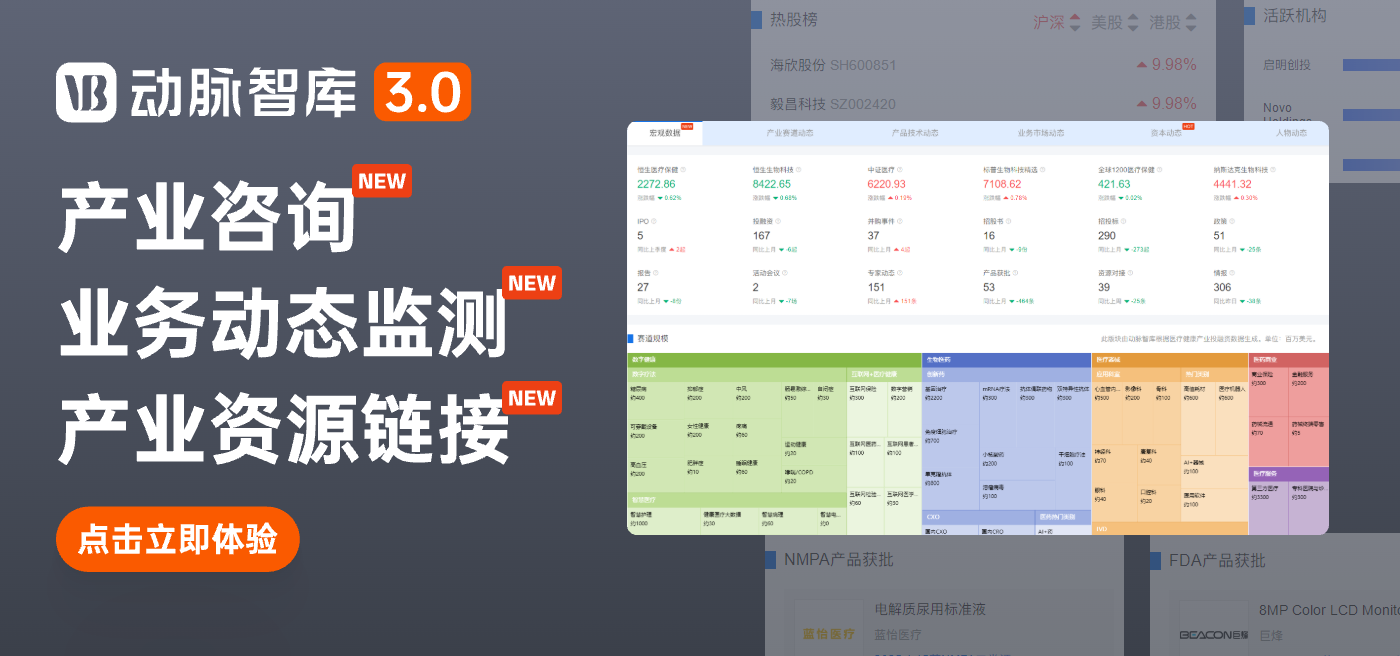
Task: Select the 基因治疗 treemap block
Action: [x=939, y=391]
